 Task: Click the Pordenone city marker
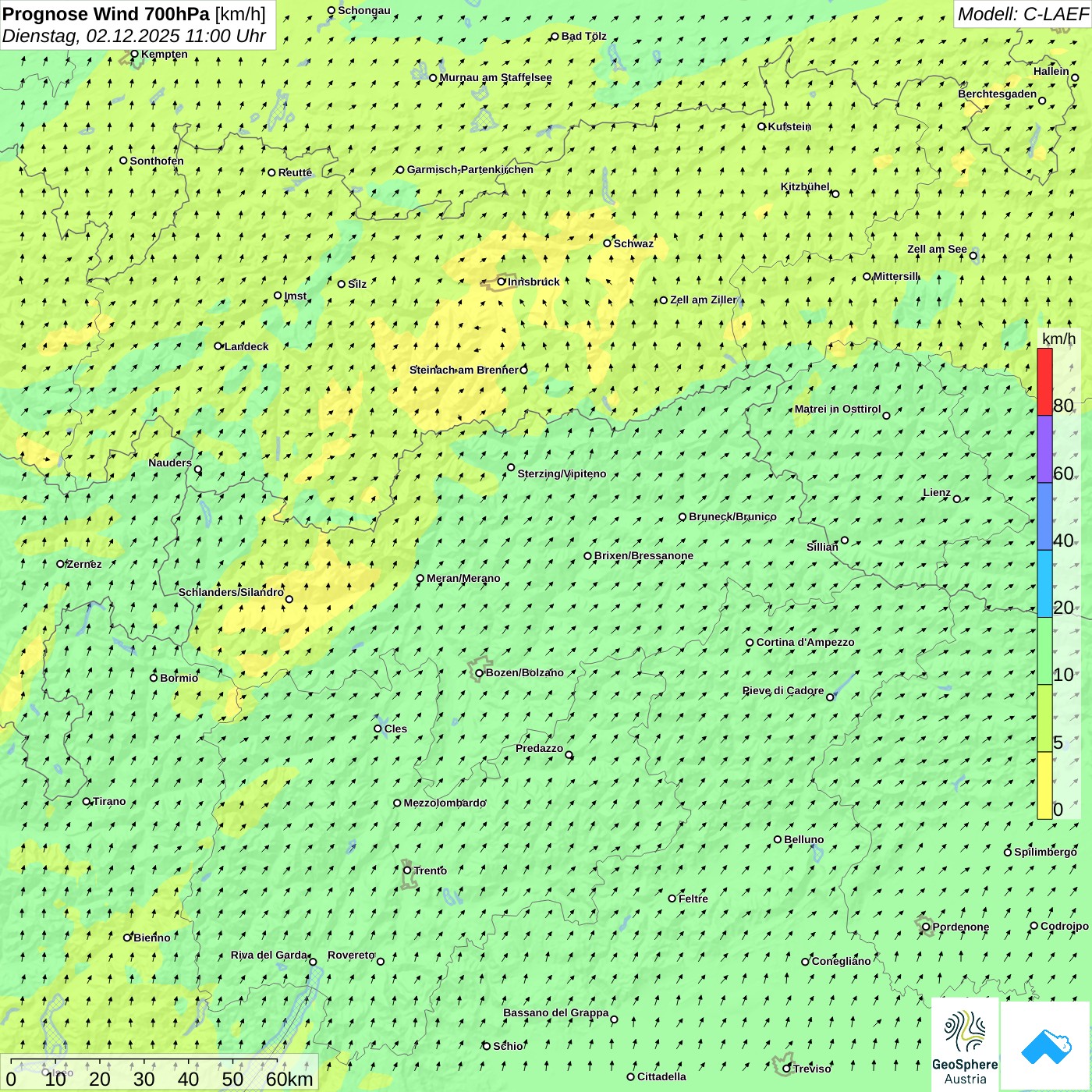pyautogui.click(x=926, y=927)
